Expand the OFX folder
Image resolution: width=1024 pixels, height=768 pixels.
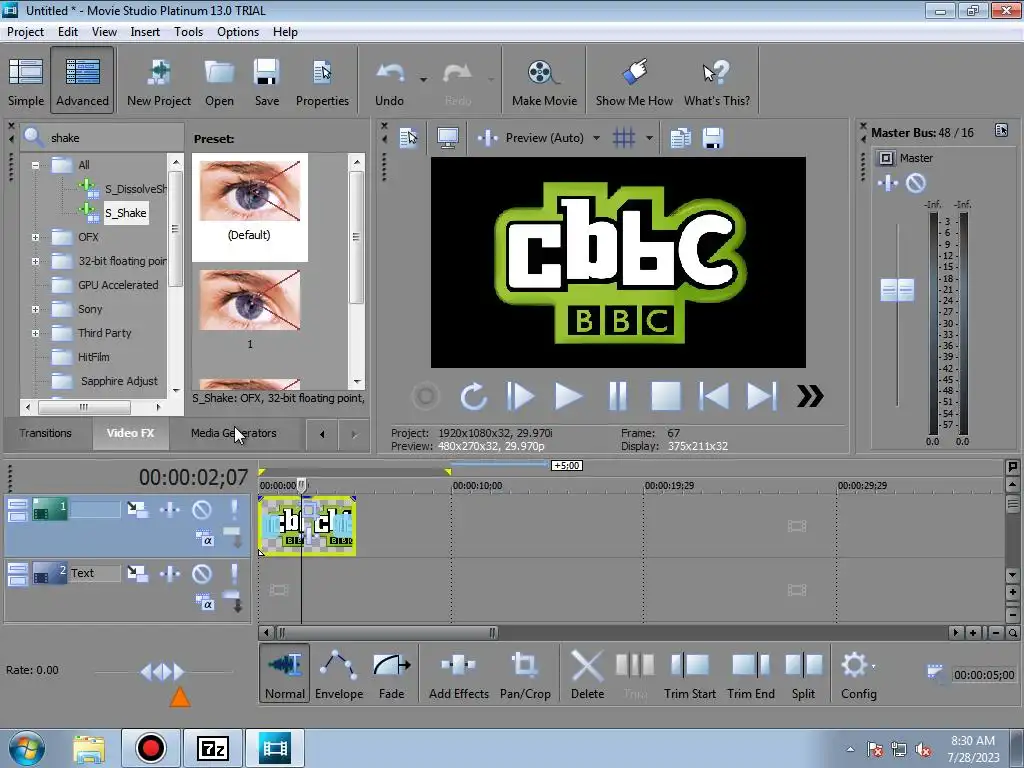tap(35, 237)
